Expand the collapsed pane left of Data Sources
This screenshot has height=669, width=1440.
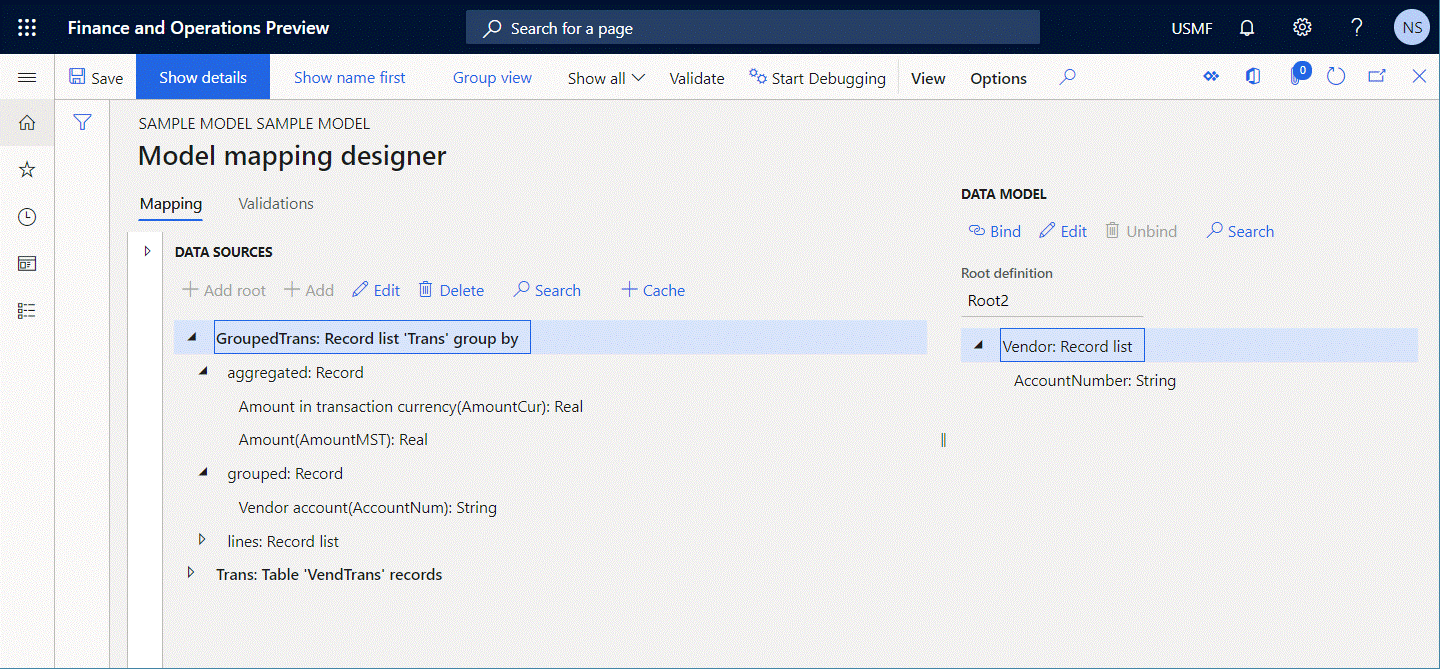point(147,251)
